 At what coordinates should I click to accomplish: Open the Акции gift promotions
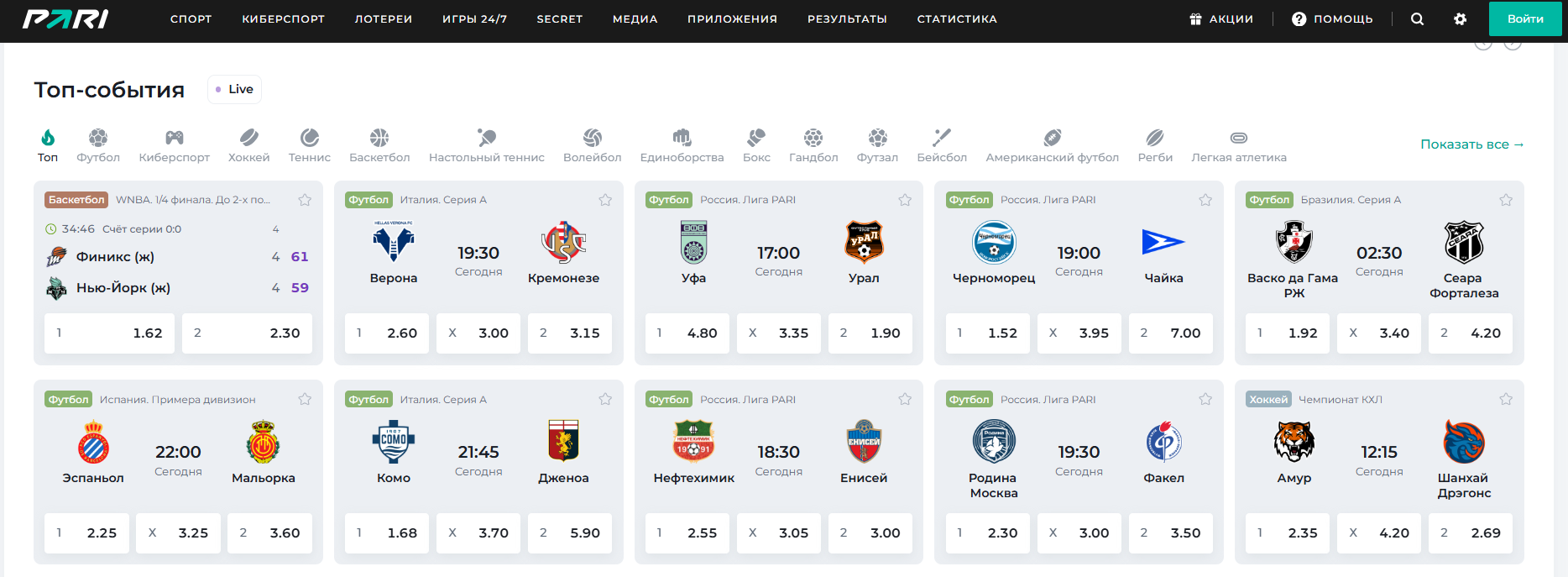click(x=1221, y=18)
